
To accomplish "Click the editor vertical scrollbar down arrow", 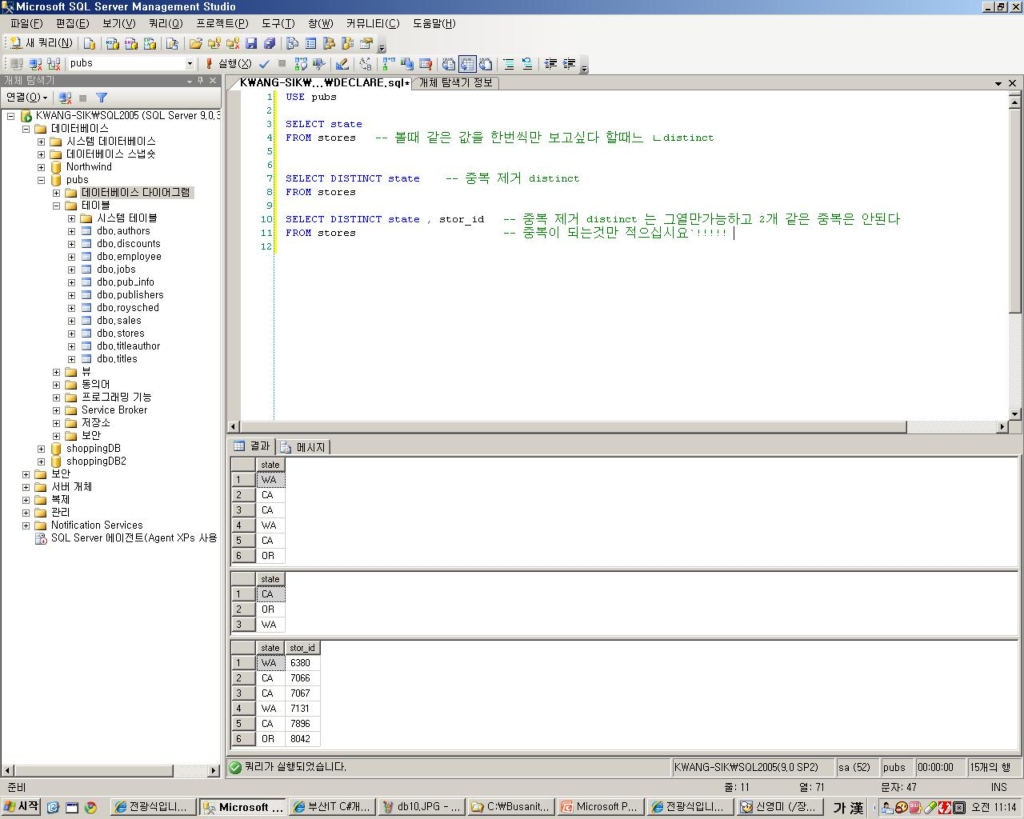I will click(x=1014, y=414).
